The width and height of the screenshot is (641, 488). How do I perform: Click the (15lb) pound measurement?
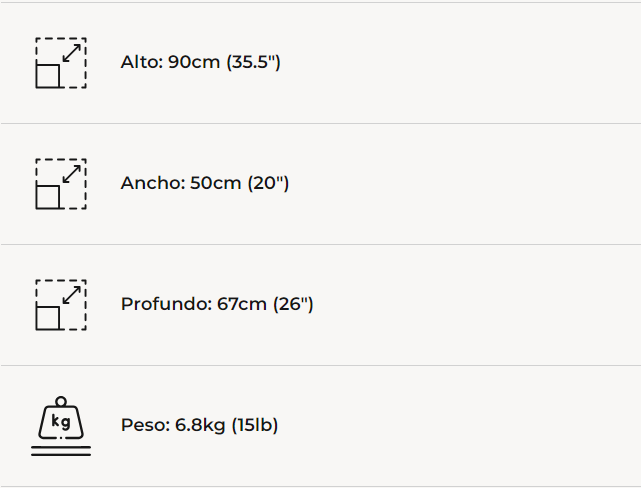(x=254, y=425)
